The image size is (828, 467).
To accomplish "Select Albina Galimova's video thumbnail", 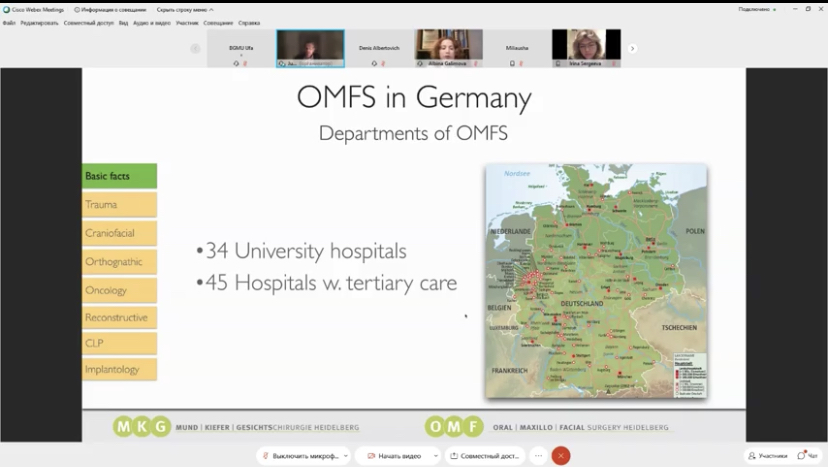I will 449,48.
